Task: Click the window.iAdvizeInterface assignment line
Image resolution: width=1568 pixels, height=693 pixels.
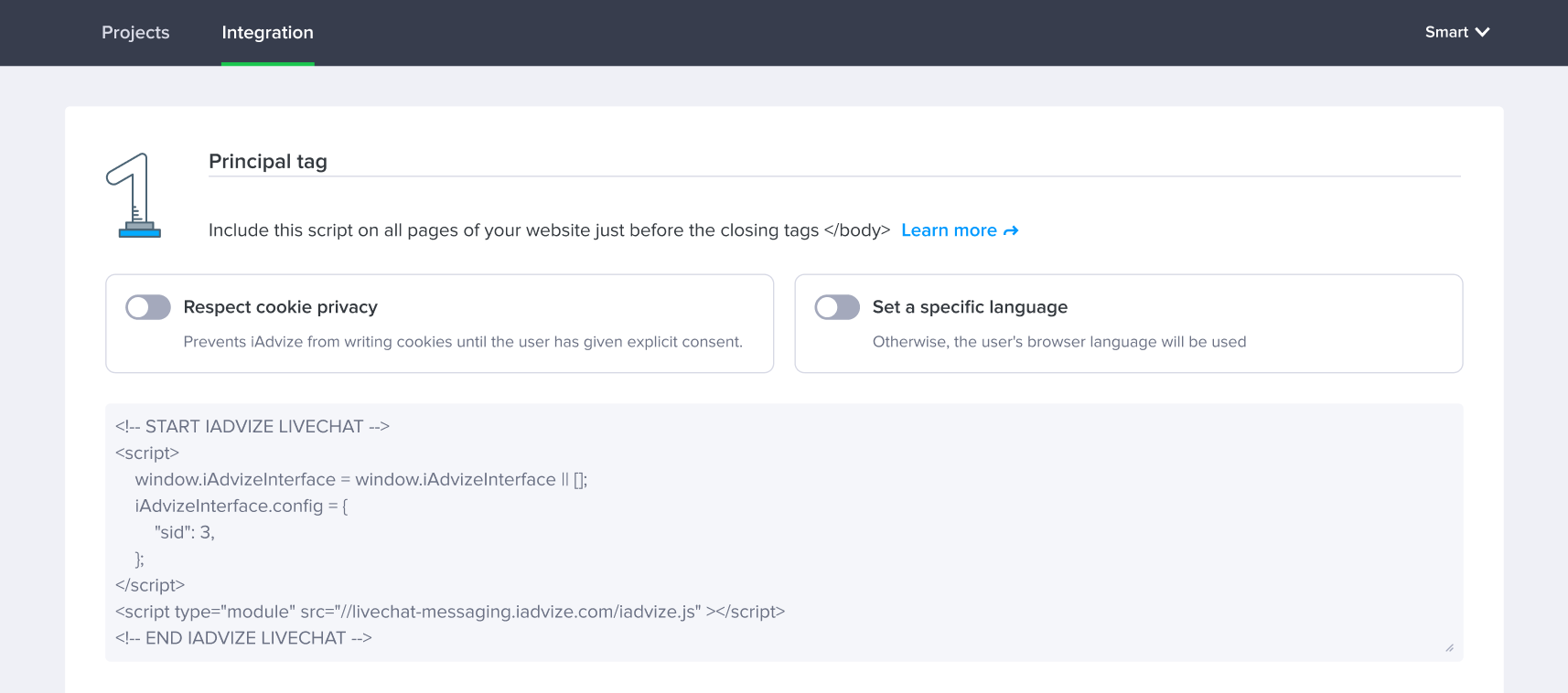Action: pos(361,479)
